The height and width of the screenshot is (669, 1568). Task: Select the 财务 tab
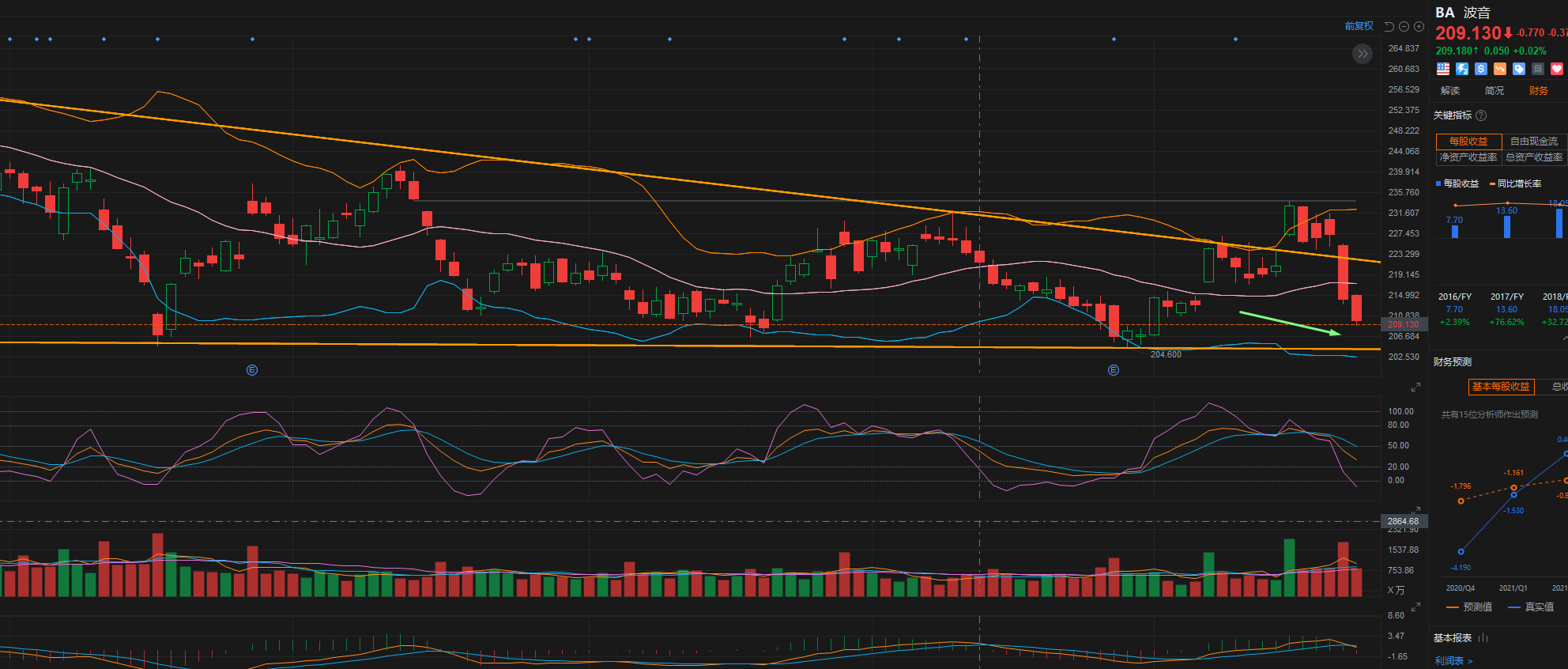click(x=1539, y=91)
